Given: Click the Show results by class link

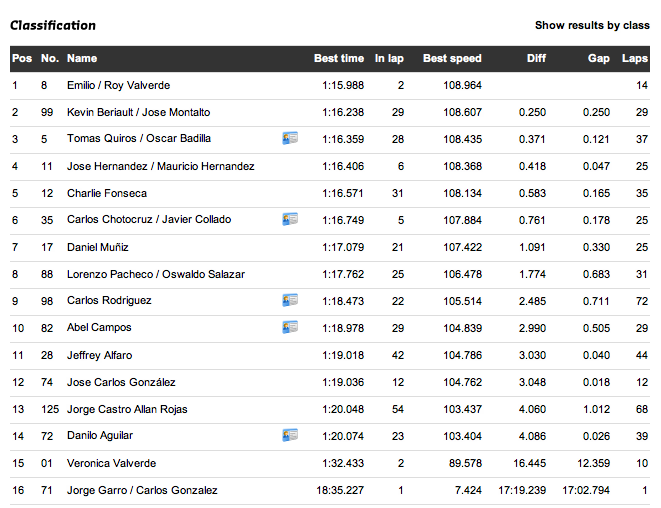Looking at the screenshot, I should (592, 25).
